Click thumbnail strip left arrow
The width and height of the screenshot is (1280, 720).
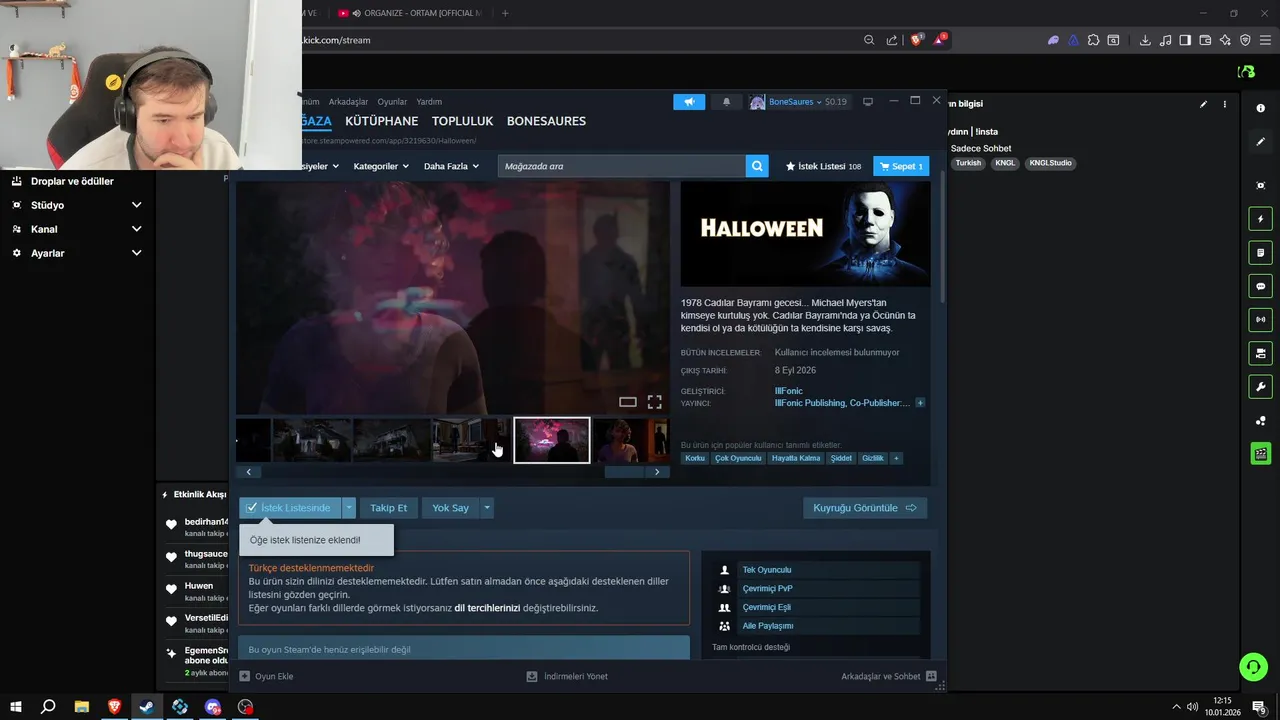coord(248,472)
